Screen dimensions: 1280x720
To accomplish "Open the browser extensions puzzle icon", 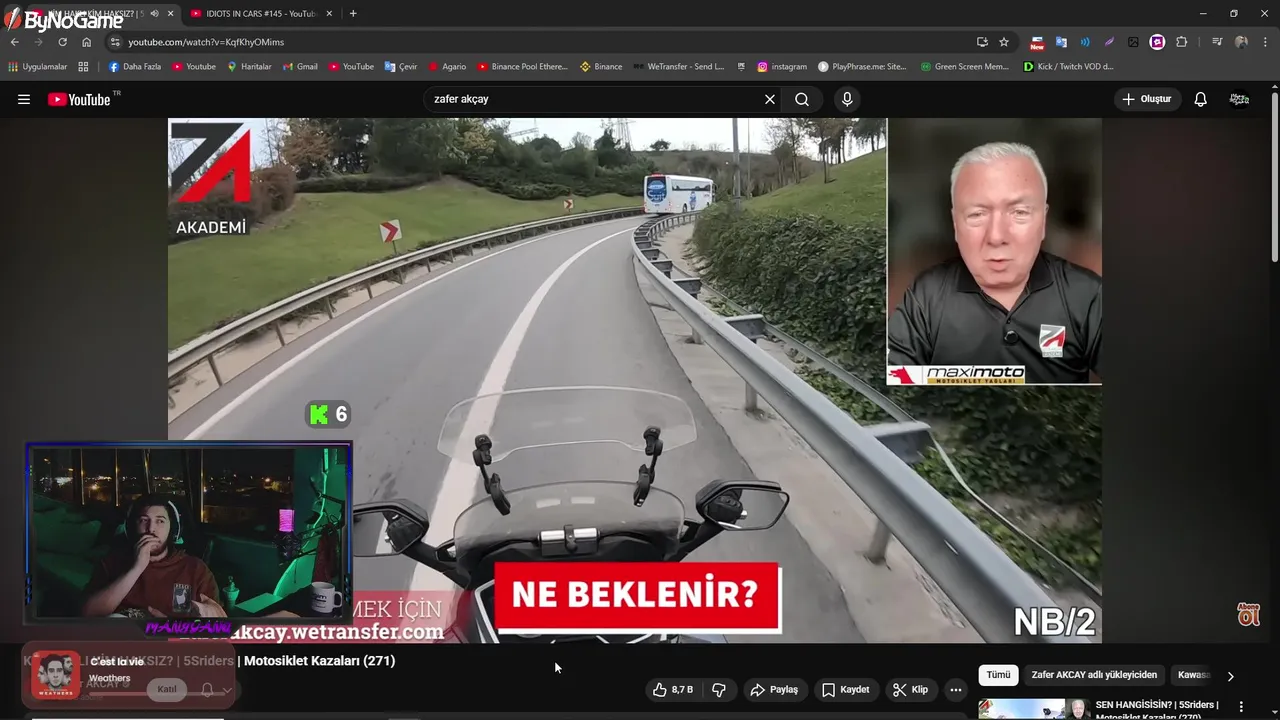I will coord(1181,42).
